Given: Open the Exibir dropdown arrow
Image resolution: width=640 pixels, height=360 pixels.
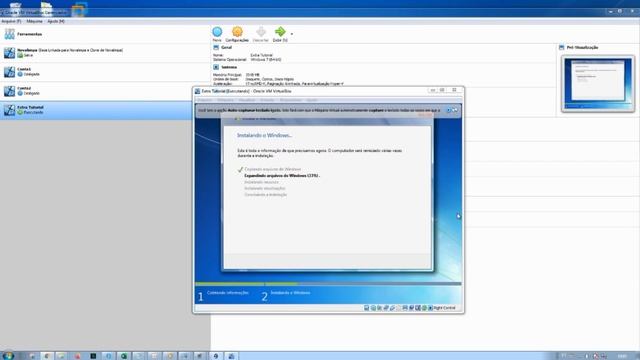Looking at the screenshot, I should pyautogui.click(x=291, y=34).
